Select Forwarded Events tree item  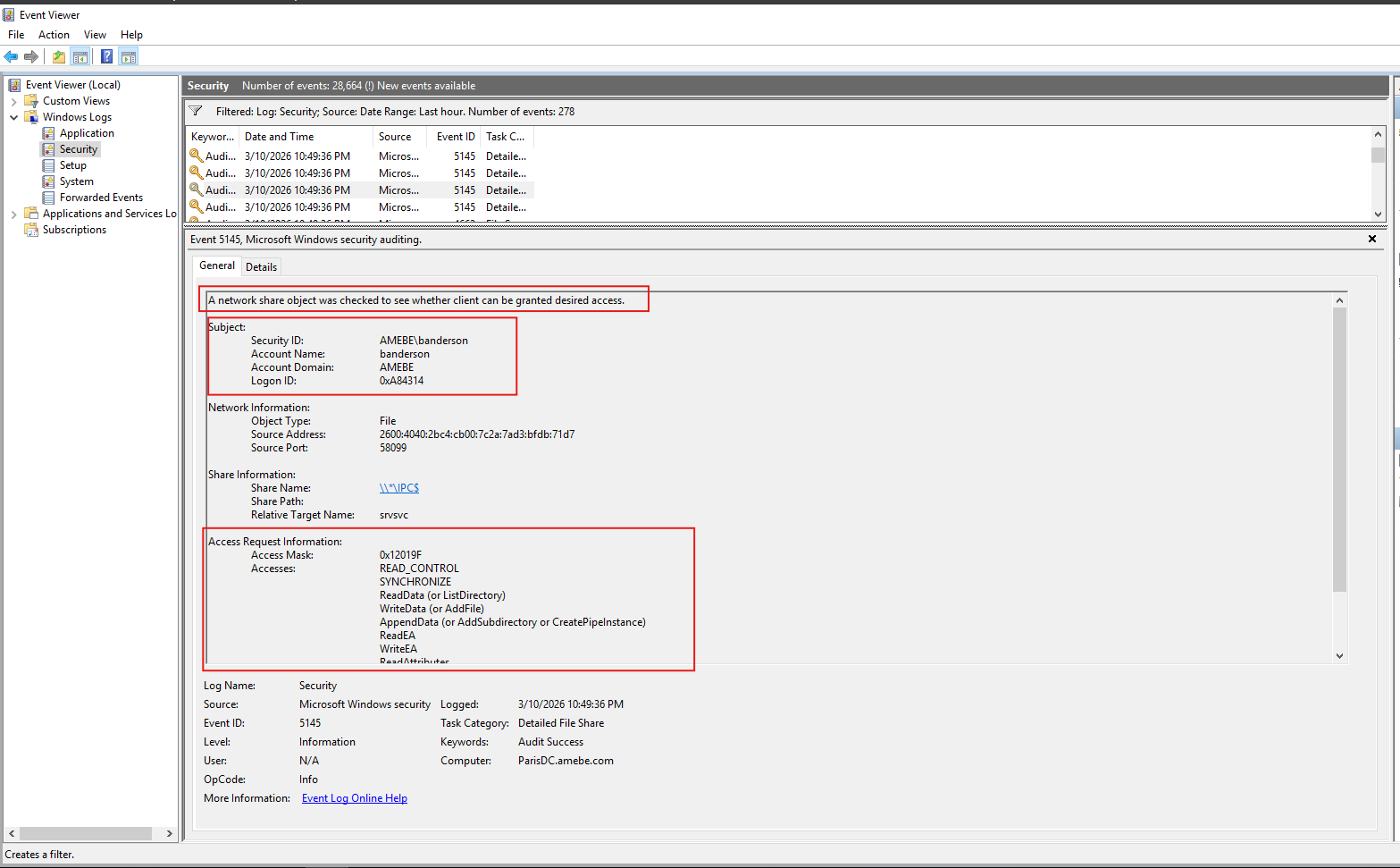(101, 198)
